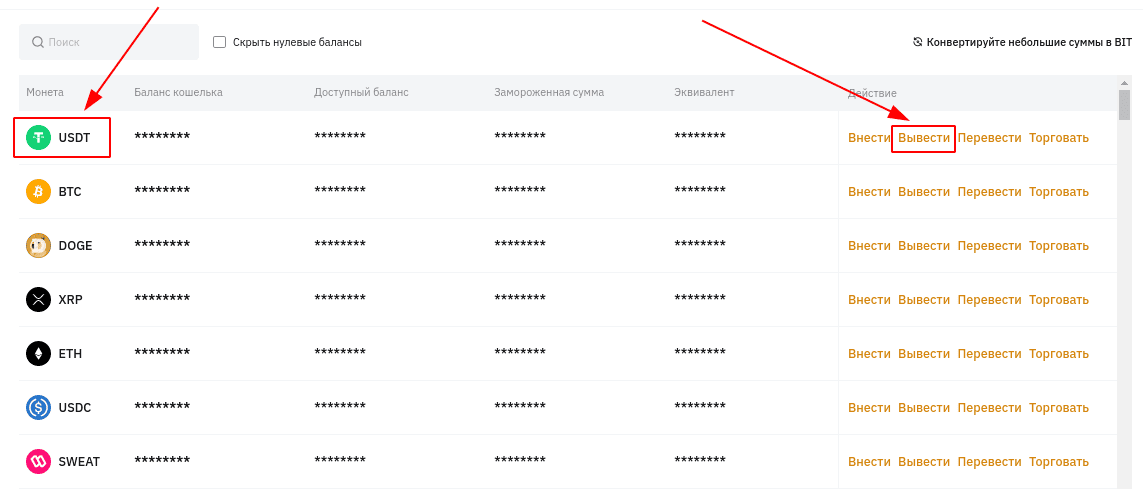1143x489 pixels.
Task: Click the Баланс кошелька column header
Action: 179,93
